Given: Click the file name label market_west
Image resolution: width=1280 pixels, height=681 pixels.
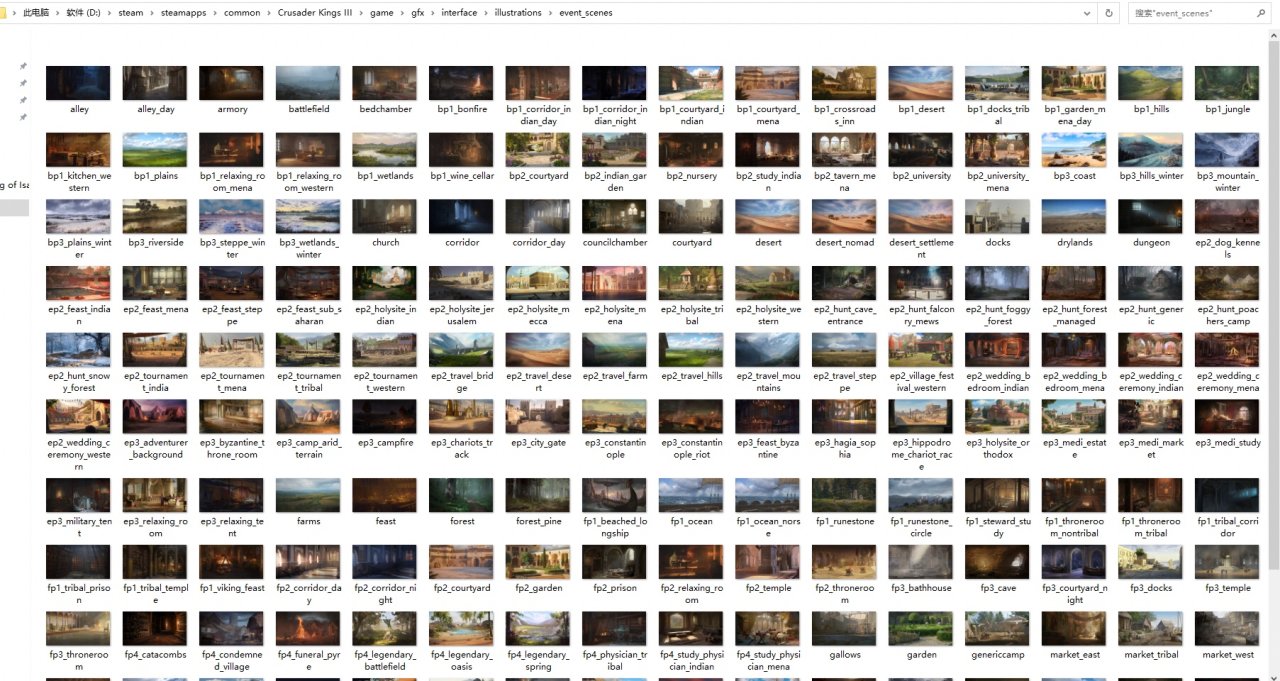Looking at the screenshot, I should 1228,655.
